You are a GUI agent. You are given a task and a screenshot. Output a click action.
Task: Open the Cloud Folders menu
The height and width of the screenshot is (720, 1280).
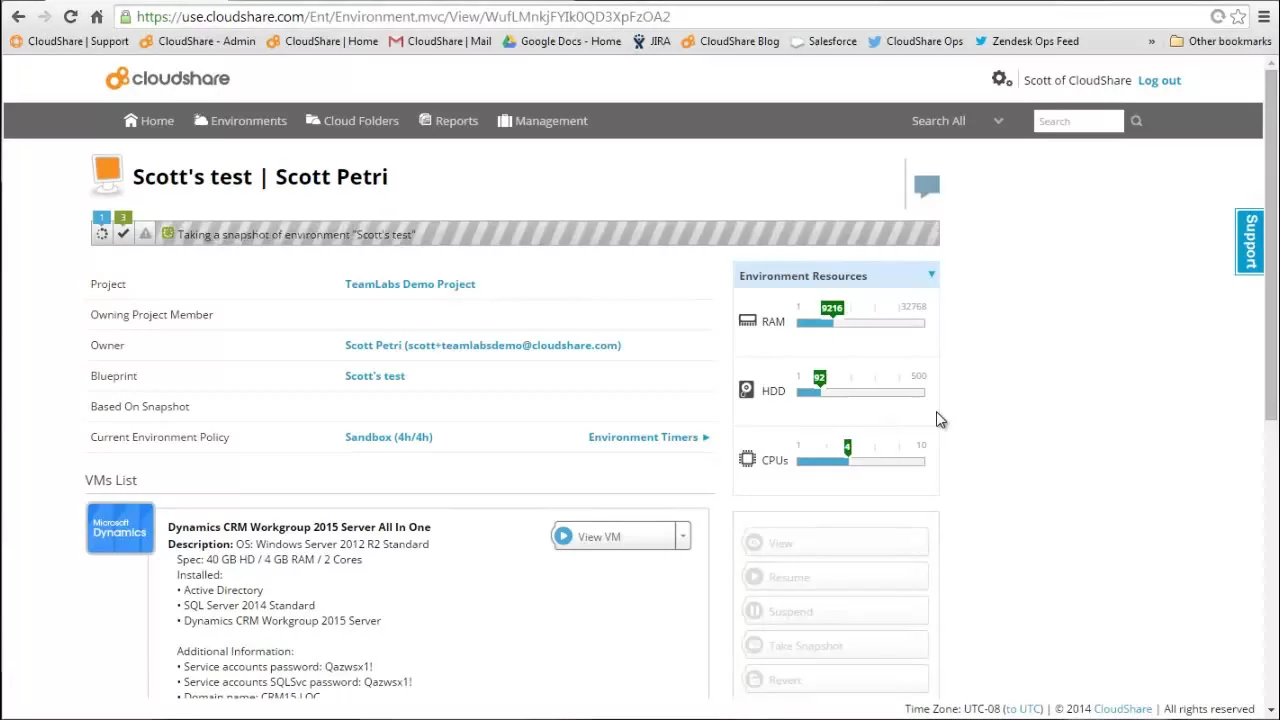tap(352, 120)
